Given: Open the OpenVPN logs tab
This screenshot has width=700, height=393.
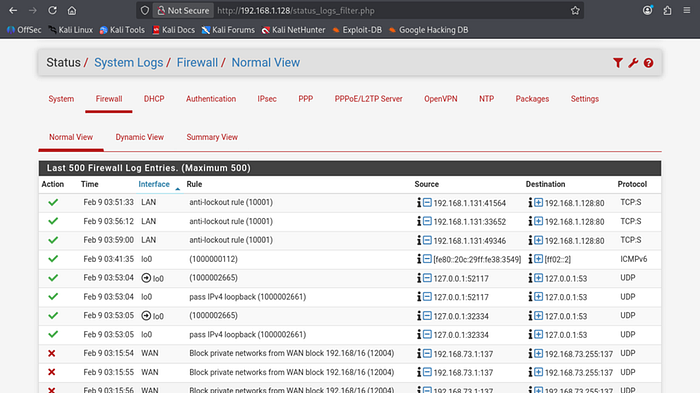Looking at the screenshot, I should [441, 99].
